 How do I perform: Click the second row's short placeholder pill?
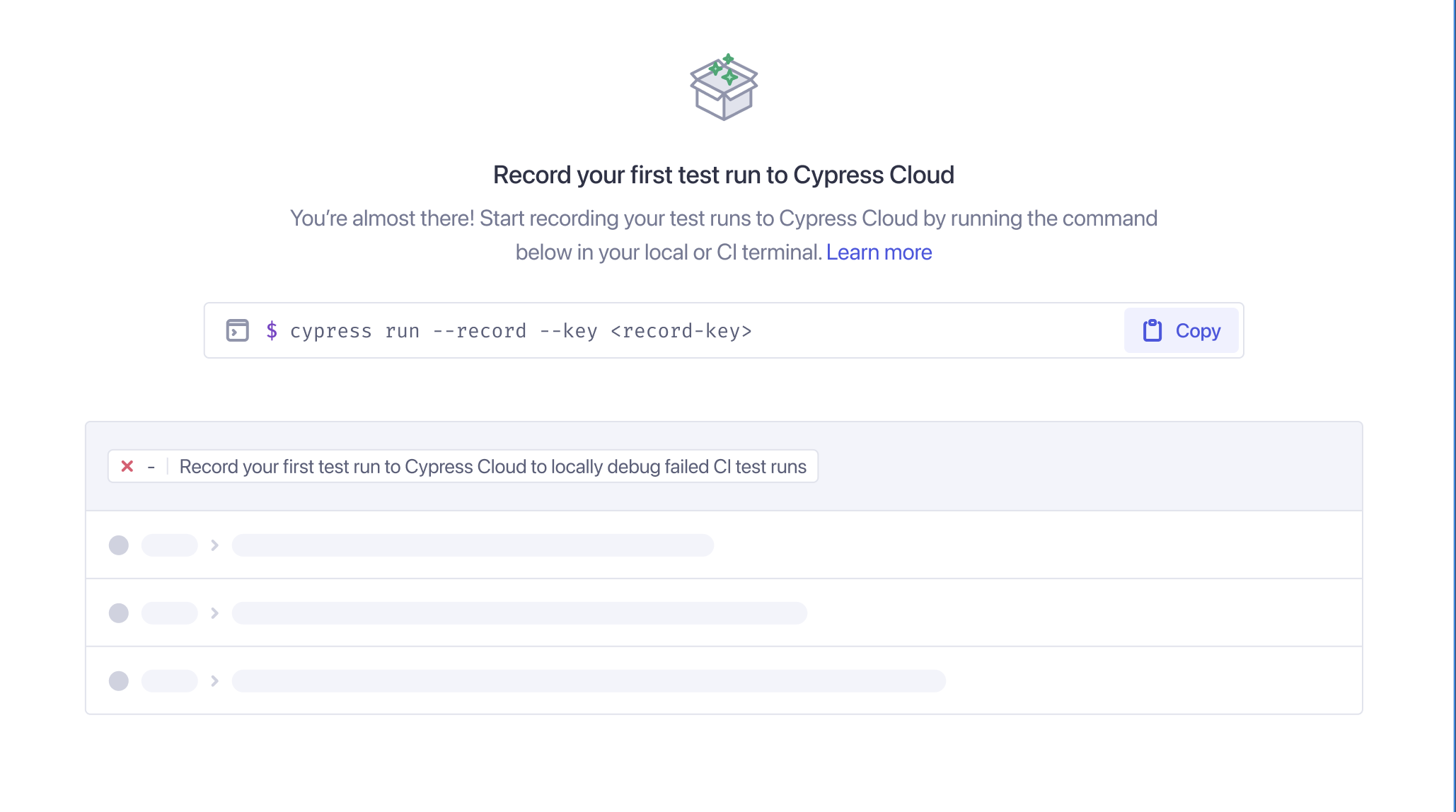coord(170,613)
